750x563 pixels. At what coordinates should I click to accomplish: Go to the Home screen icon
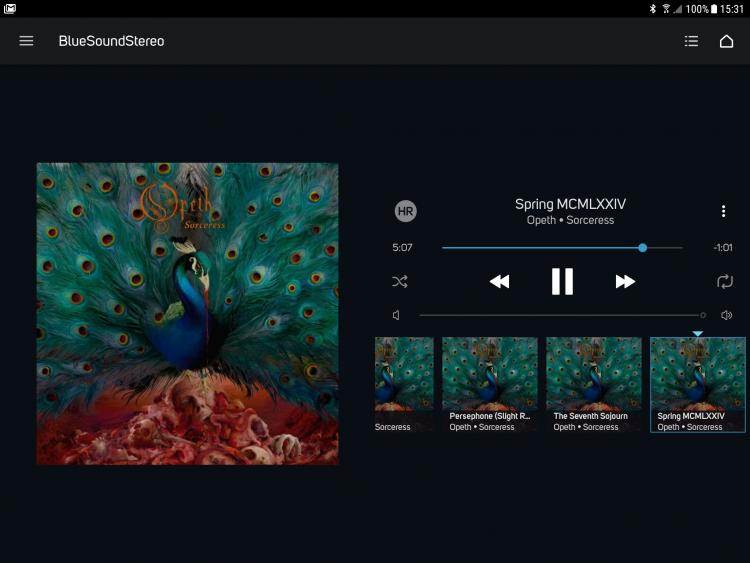(x=726, y=41)
